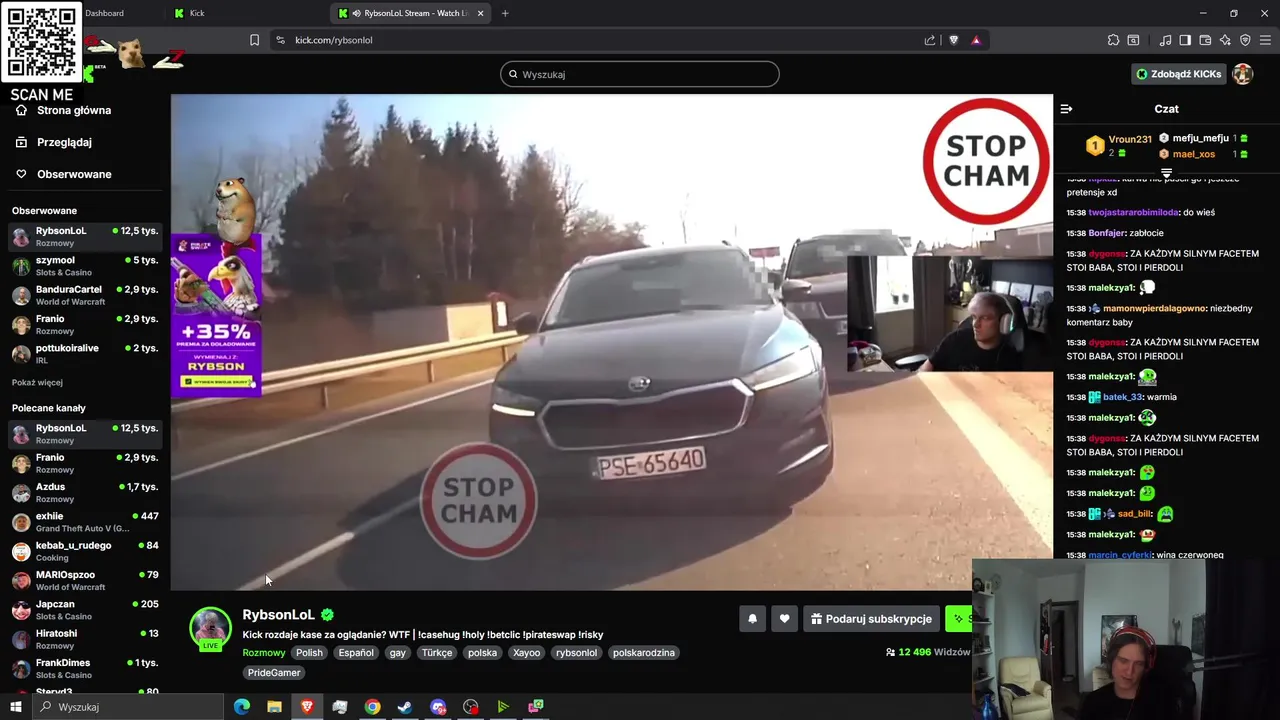The image size is (1280, 720).
Task: Click the notification bell for RybsonLoL
Action: click(x=753, y=619)
